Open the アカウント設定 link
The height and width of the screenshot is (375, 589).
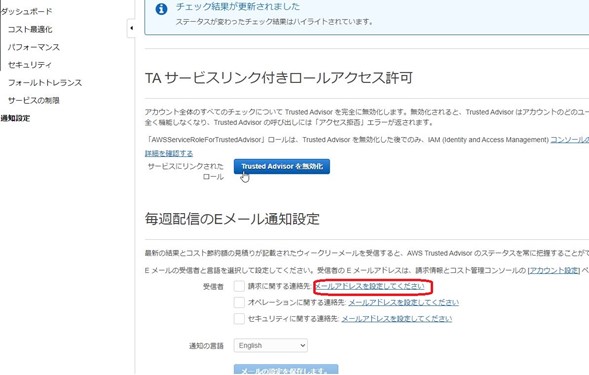click(x=554, y=270)
